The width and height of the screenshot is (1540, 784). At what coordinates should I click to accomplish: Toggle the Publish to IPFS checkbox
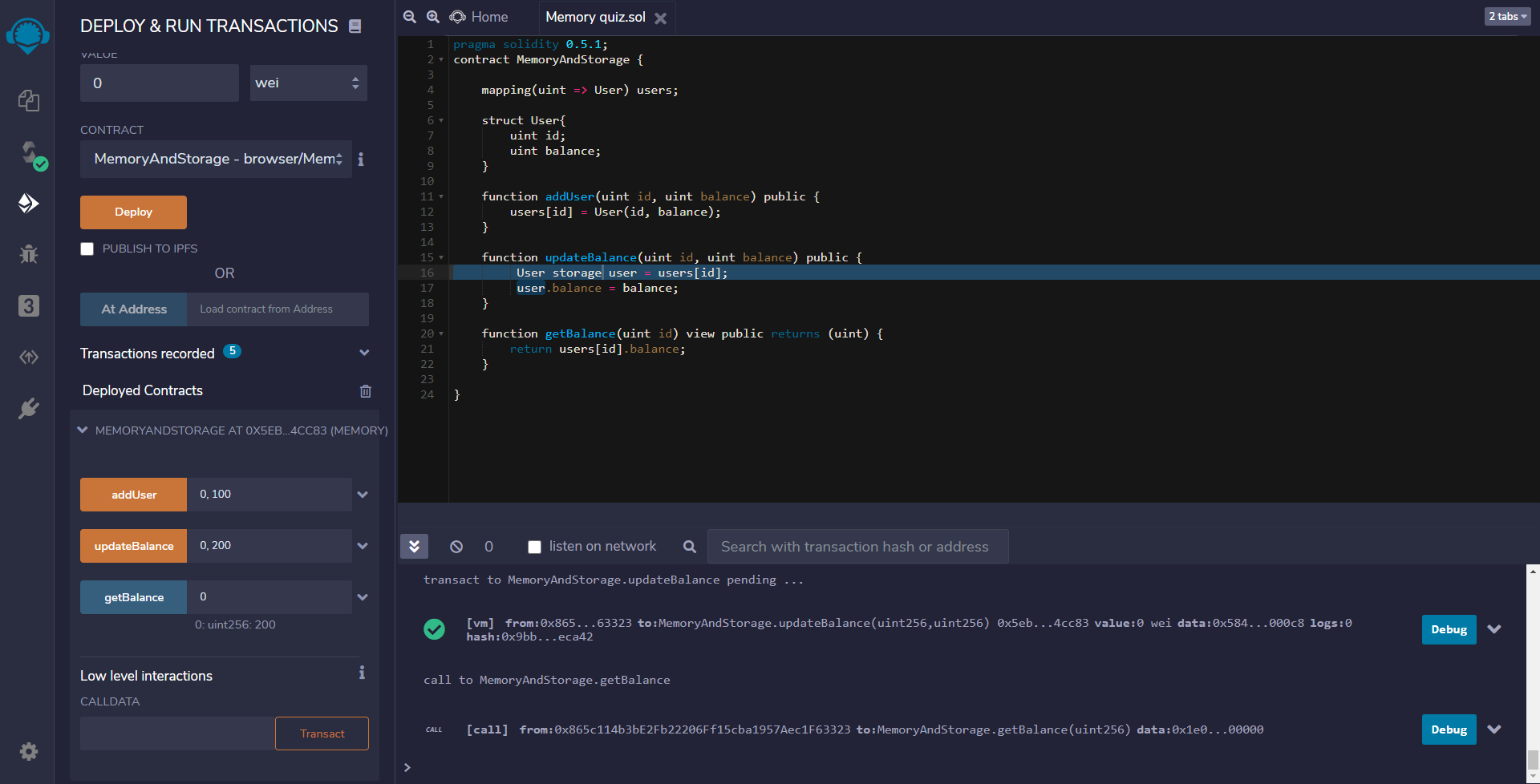click(87, 249)
